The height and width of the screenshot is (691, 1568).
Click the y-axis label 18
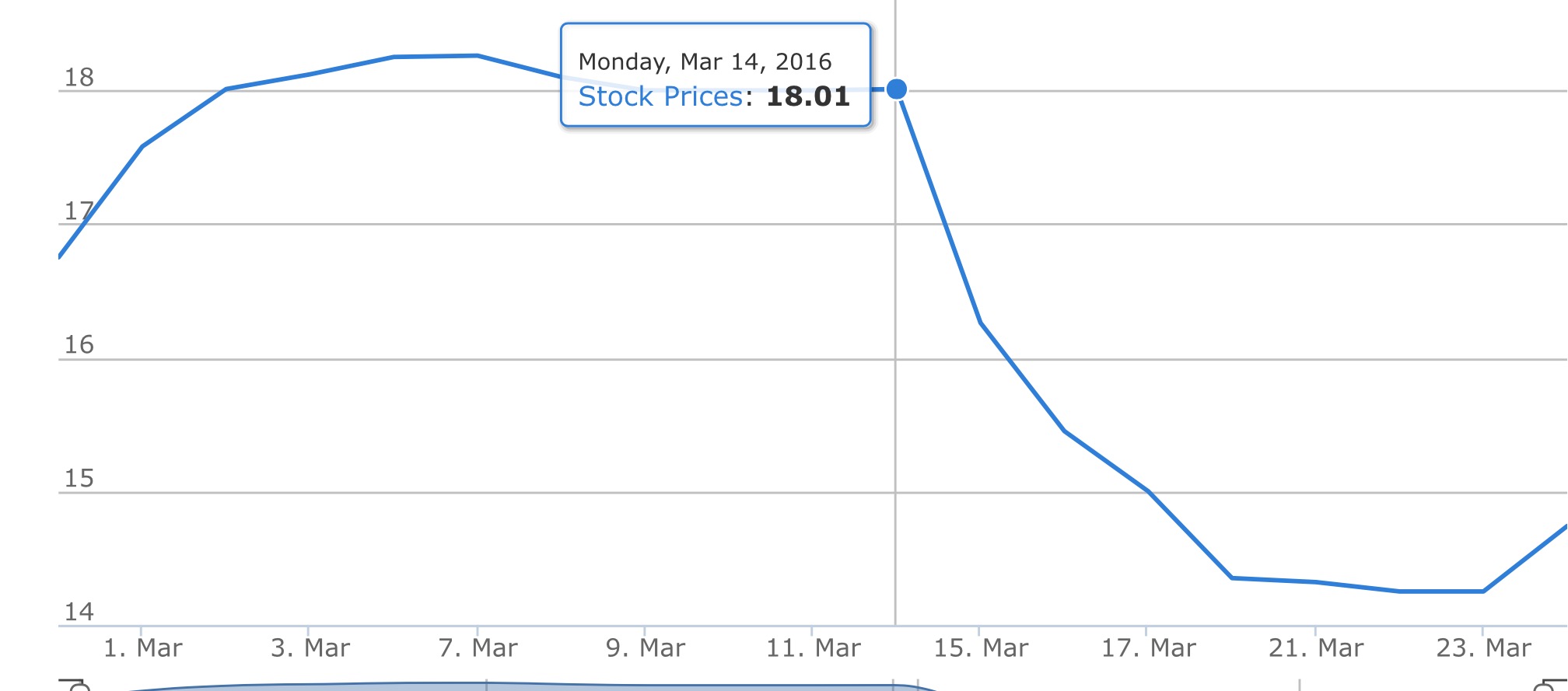(x=79, y=78)
